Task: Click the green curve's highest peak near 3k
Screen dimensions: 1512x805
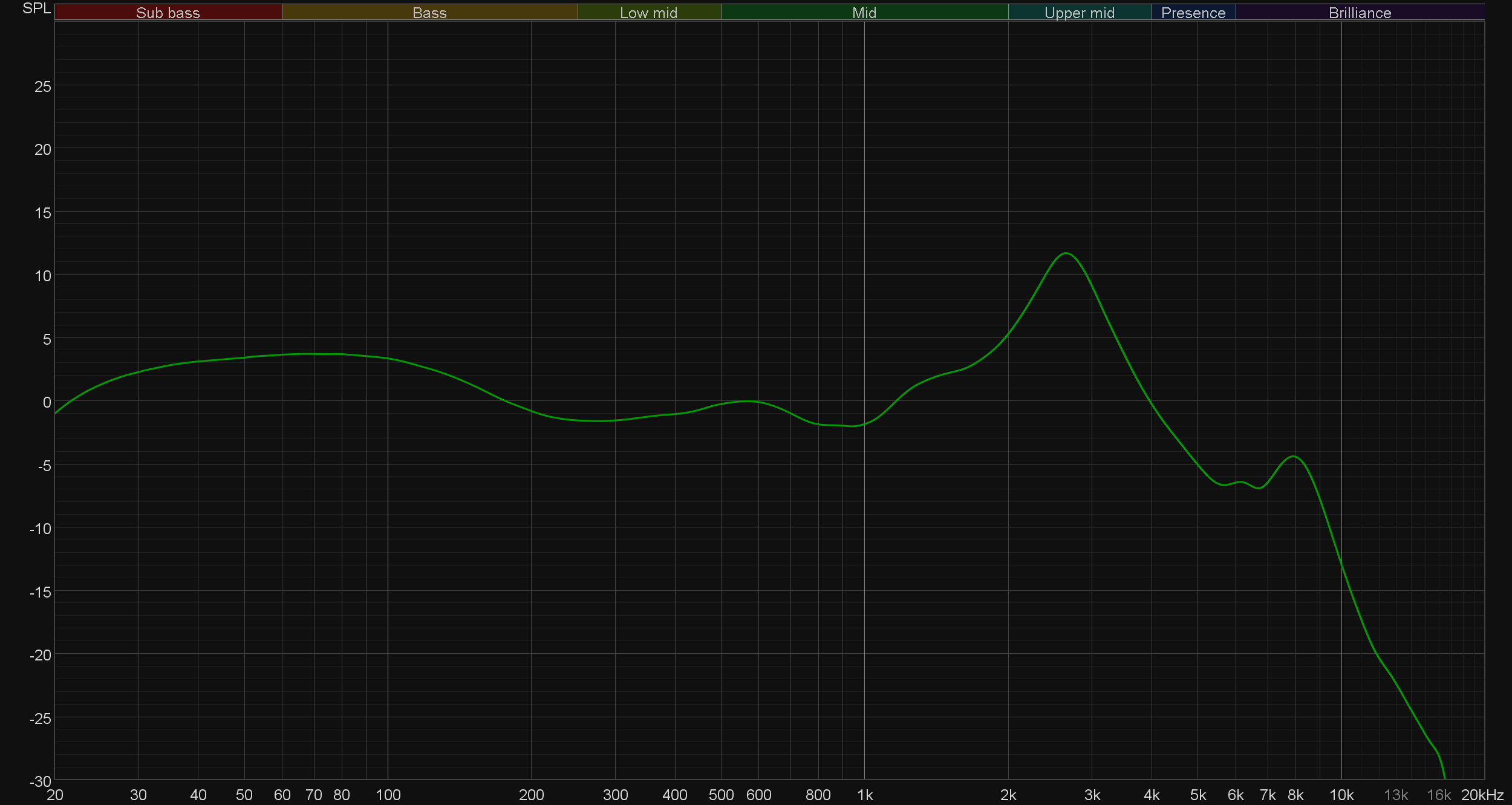Action: coord(1066,253)
